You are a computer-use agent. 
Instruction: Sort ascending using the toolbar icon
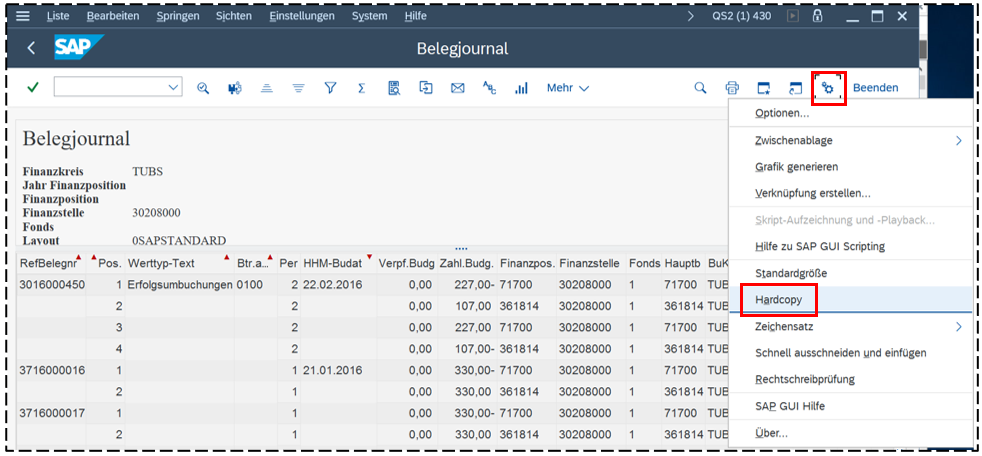[266, 88]
